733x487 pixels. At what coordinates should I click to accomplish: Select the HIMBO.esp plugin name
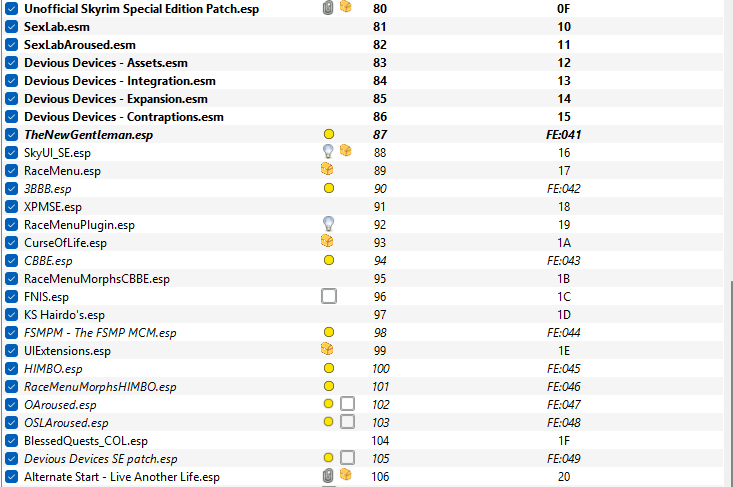pyautogui.click(x=53, y=369)
